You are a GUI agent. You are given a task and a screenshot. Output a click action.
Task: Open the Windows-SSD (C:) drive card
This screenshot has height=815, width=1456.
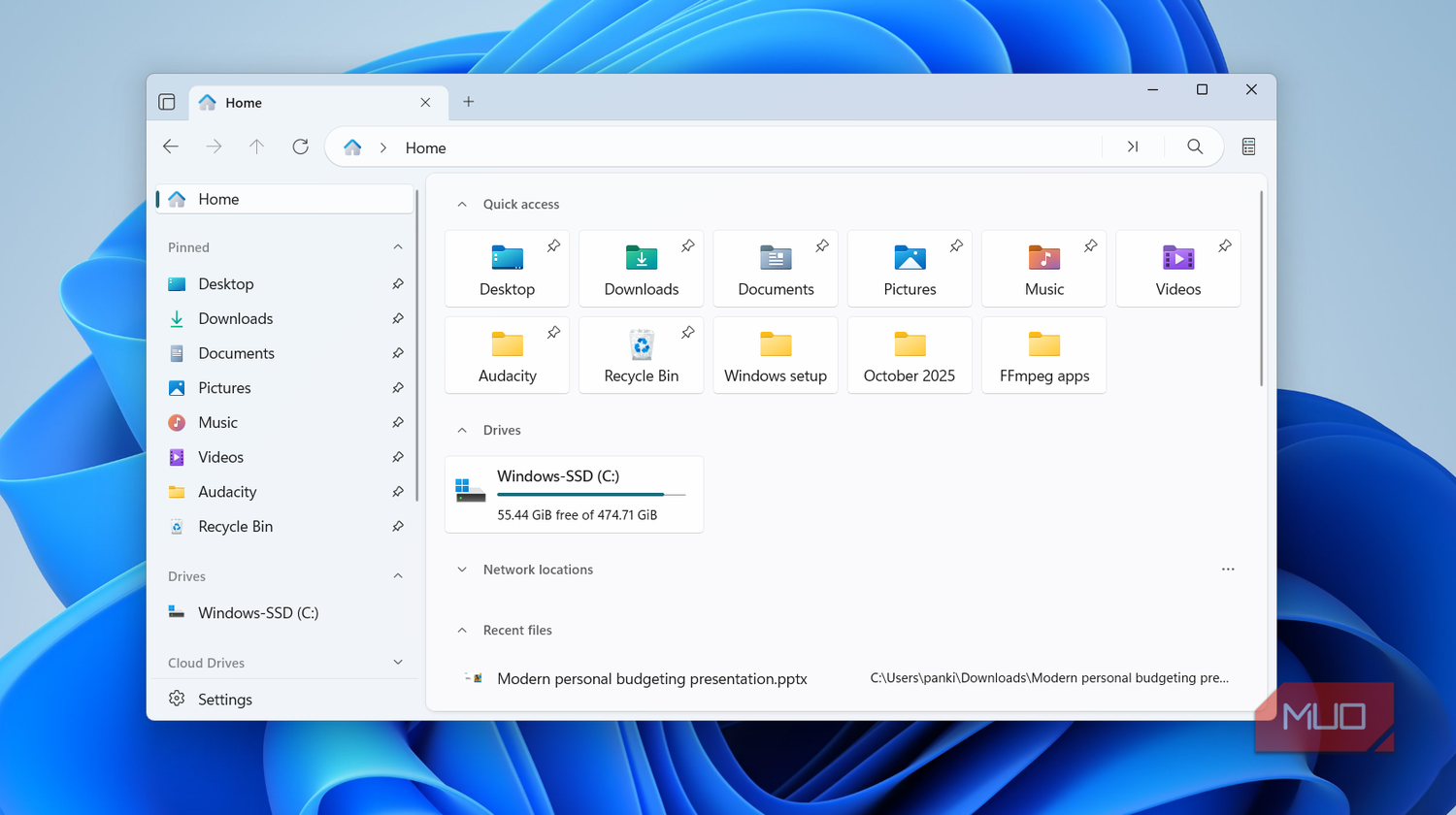(x=574, y=495)
